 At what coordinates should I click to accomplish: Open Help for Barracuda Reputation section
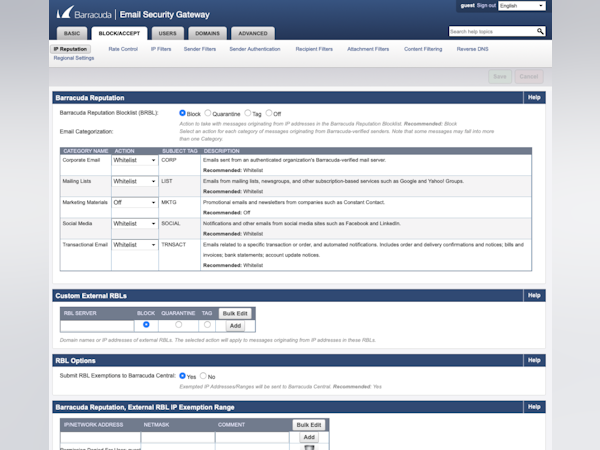[534, 98]
